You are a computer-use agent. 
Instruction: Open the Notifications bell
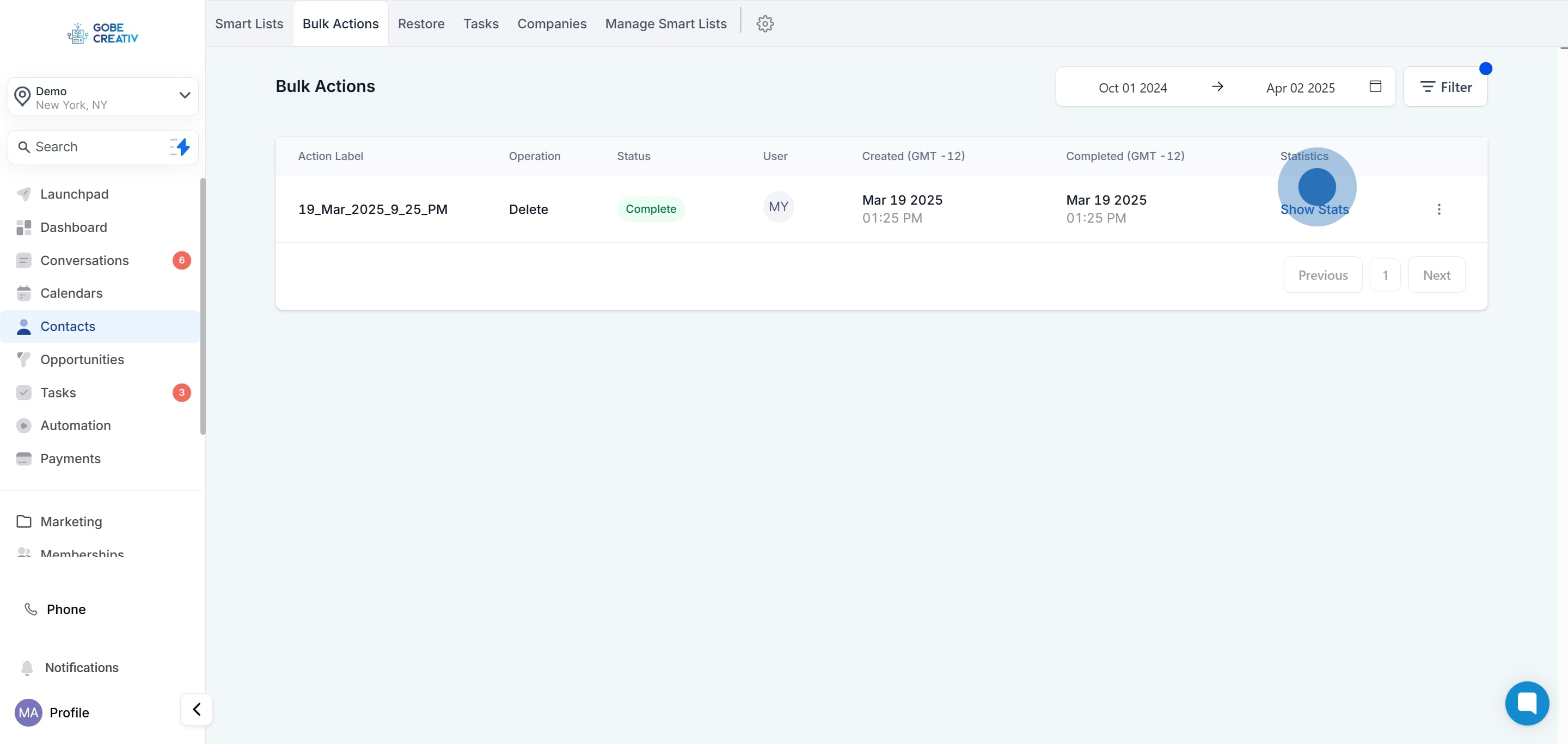(x=27, y=667)
